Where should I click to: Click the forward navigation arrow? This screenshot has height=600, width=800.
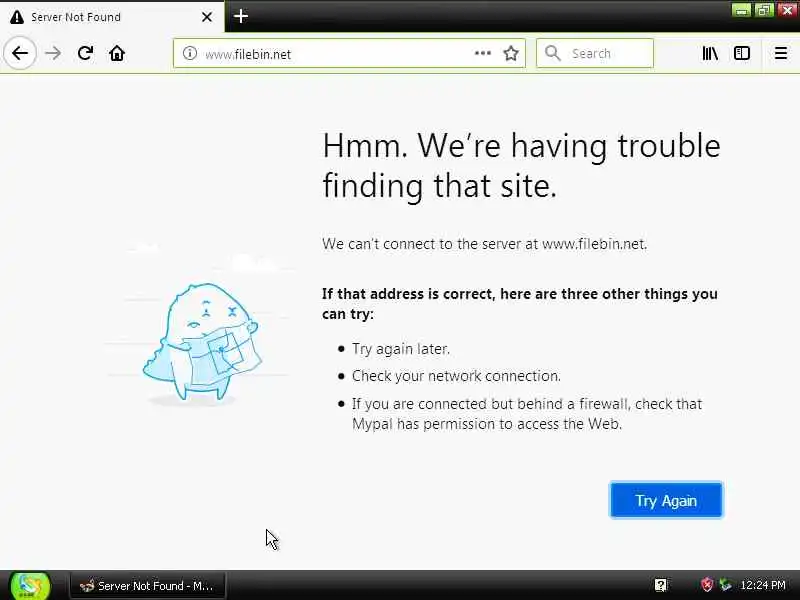click(53, 53)
